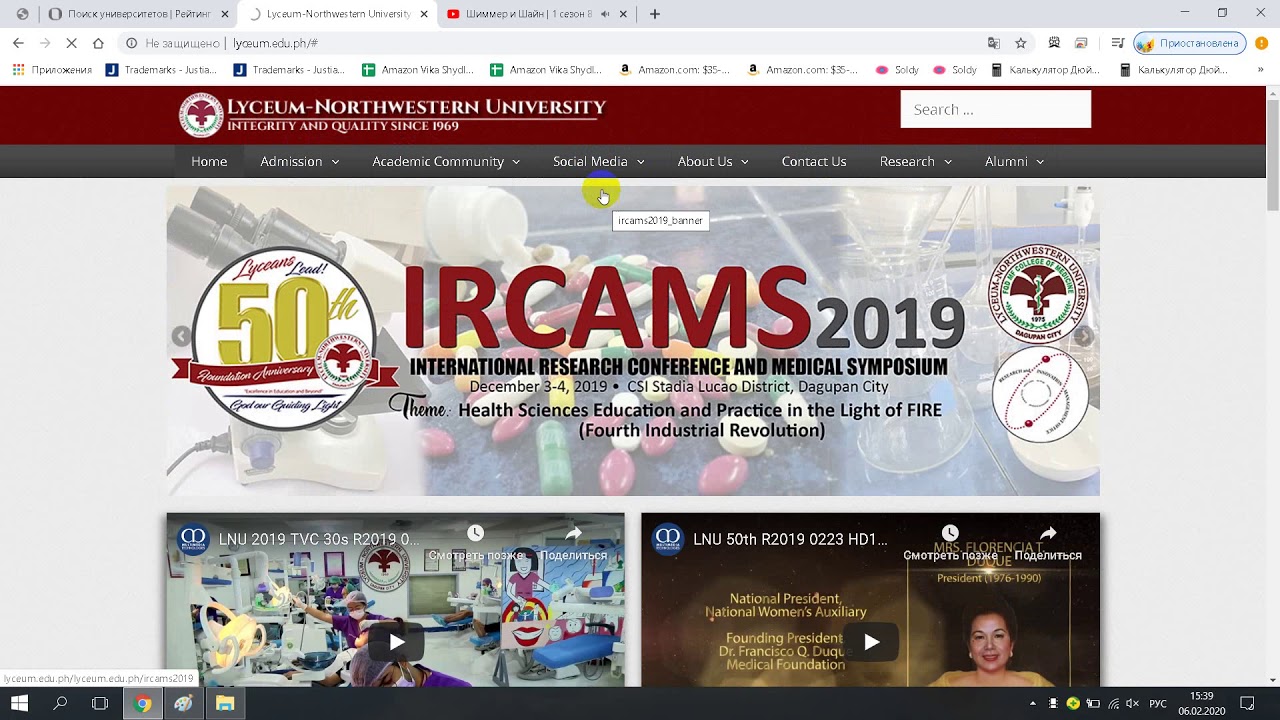This screenshot has width=1280, height=720.
Task: Share the LNU 2019 TVC video
Action: pyautogui.click(x=574, y=544)
